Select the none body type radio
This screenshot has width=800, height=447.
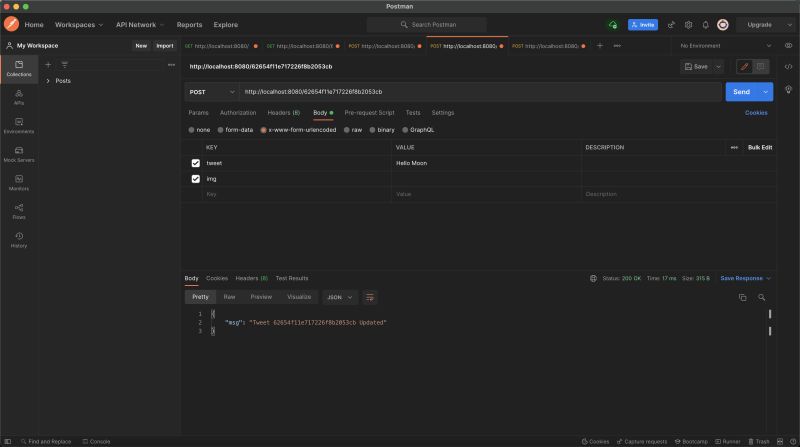(191, 130)
